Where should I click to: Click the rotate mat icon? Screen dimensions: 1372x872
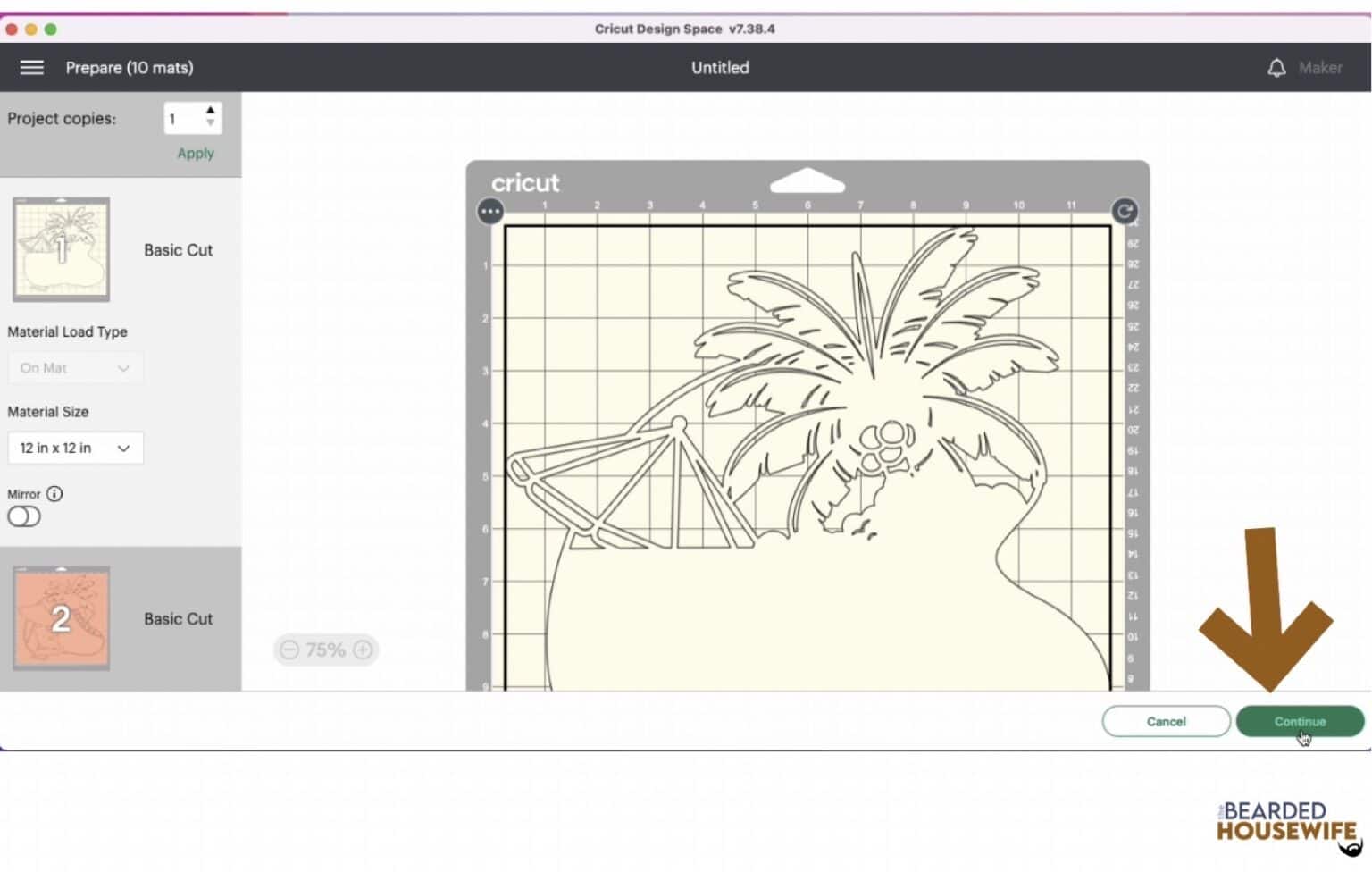tap(1124, 212)
